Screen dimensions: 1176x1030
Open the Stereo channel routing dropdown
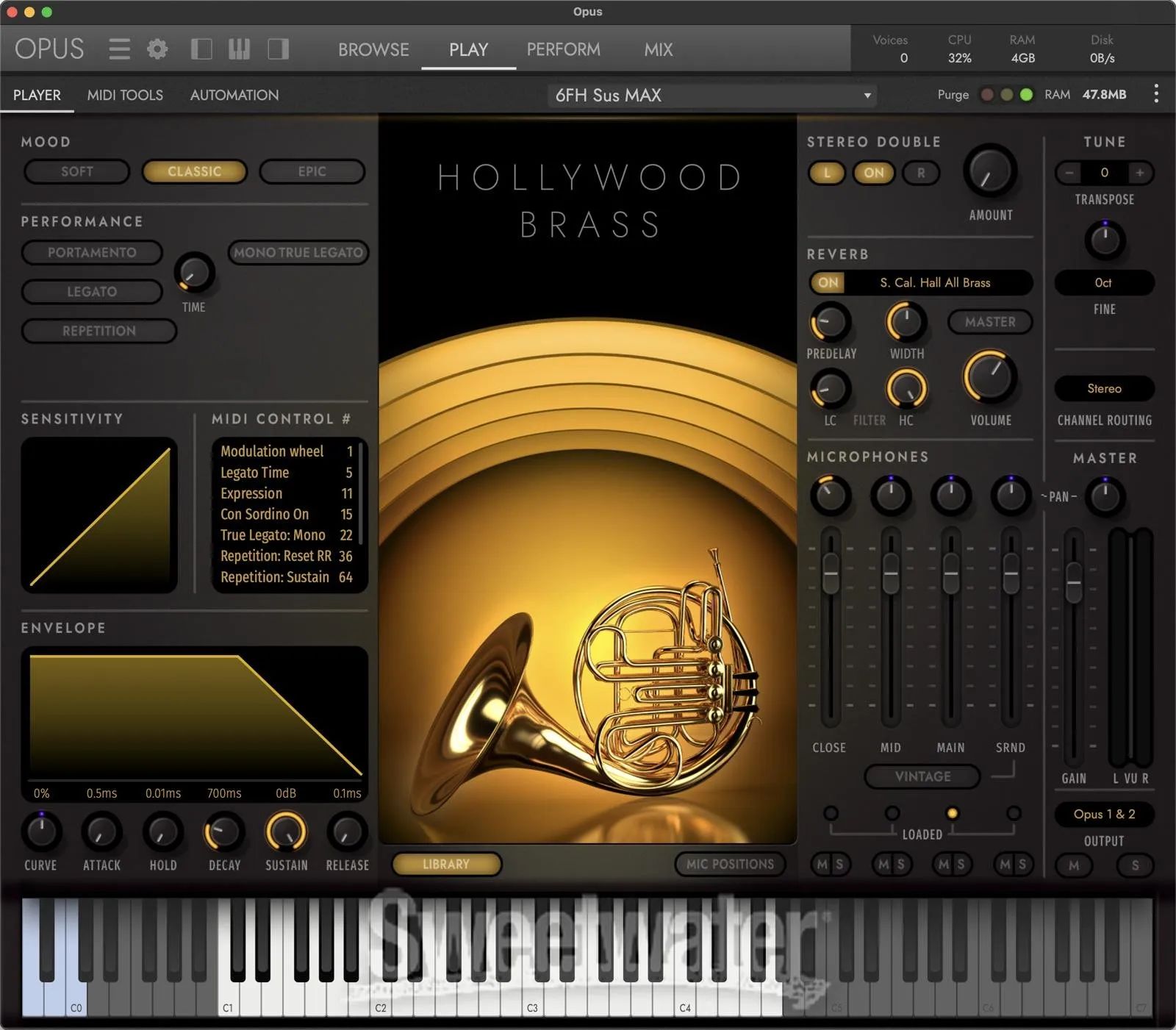tap(1104, 388)
